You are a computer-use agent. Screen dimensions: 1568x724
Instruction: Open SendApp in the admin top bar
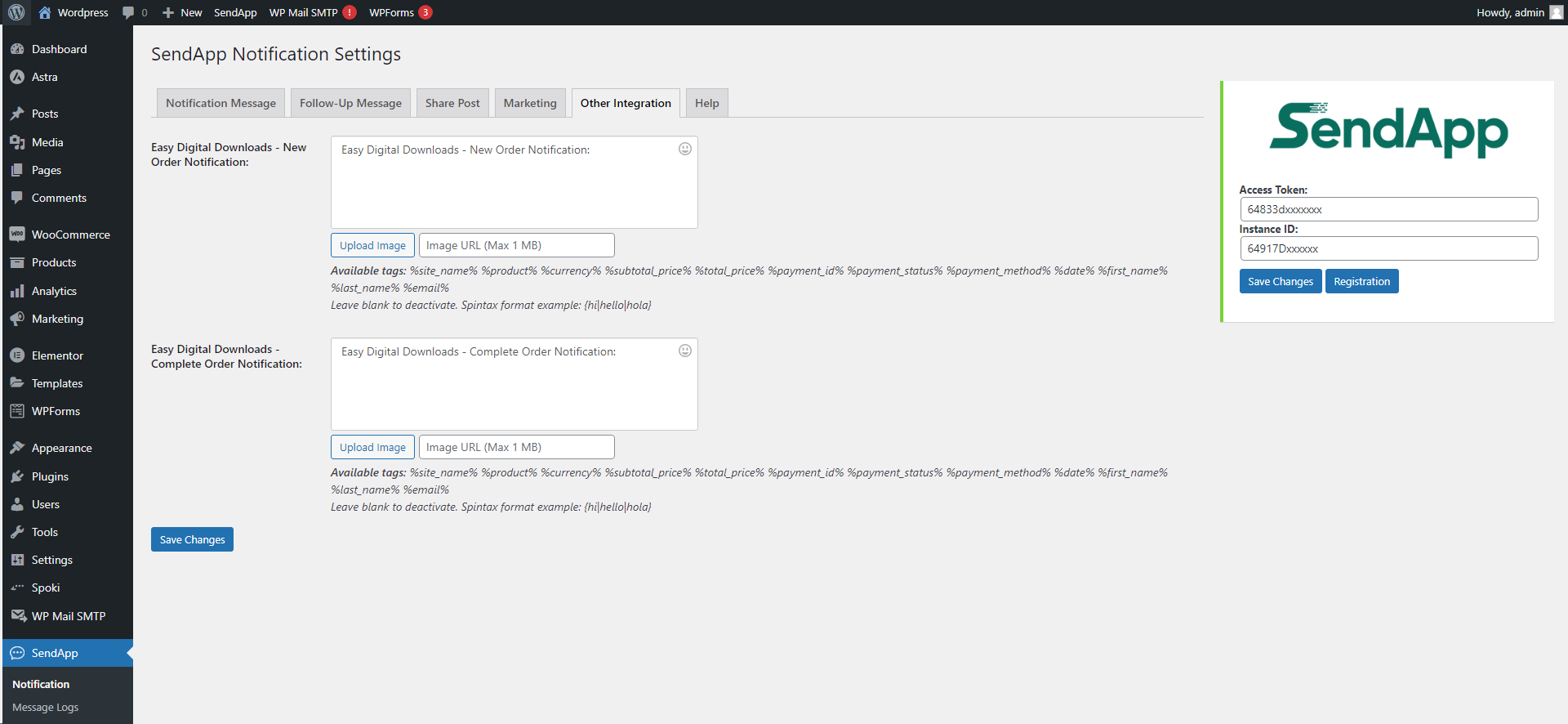coord(235,12)
